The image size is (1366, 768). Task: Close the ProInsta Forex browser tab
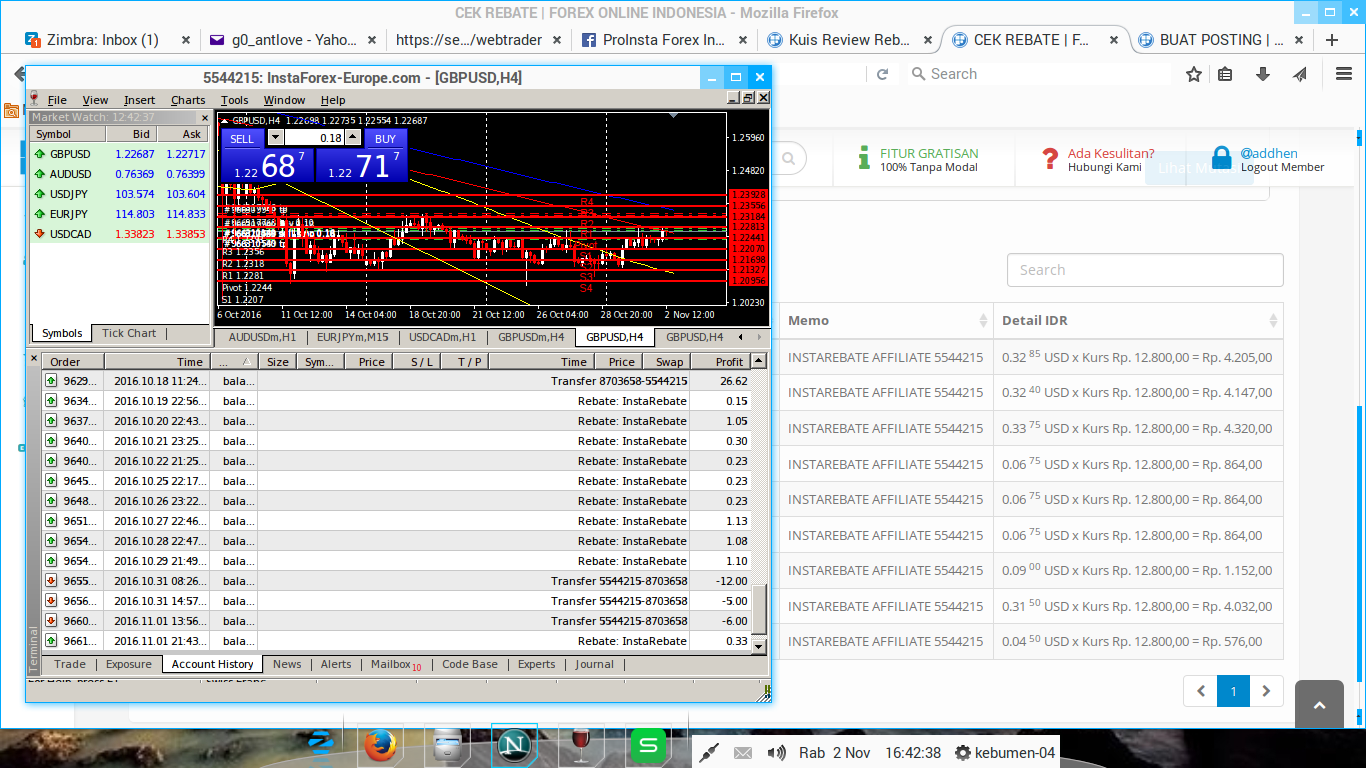743,40
